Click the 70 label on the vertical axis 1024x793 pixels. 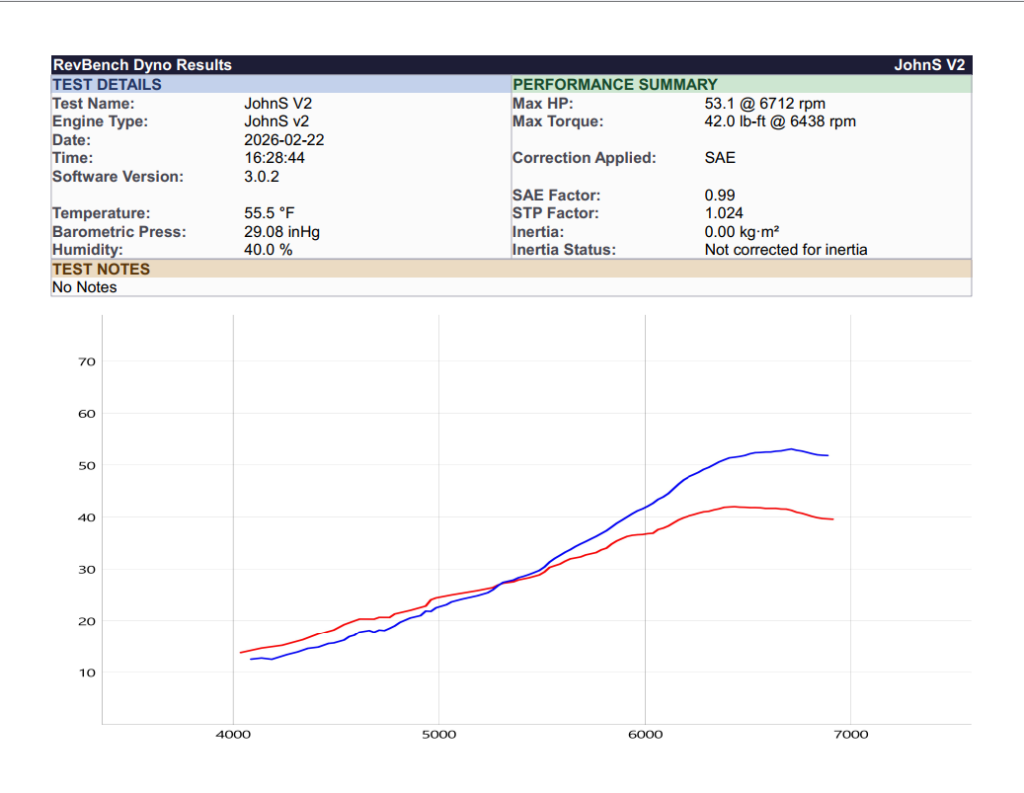[87, 362]
